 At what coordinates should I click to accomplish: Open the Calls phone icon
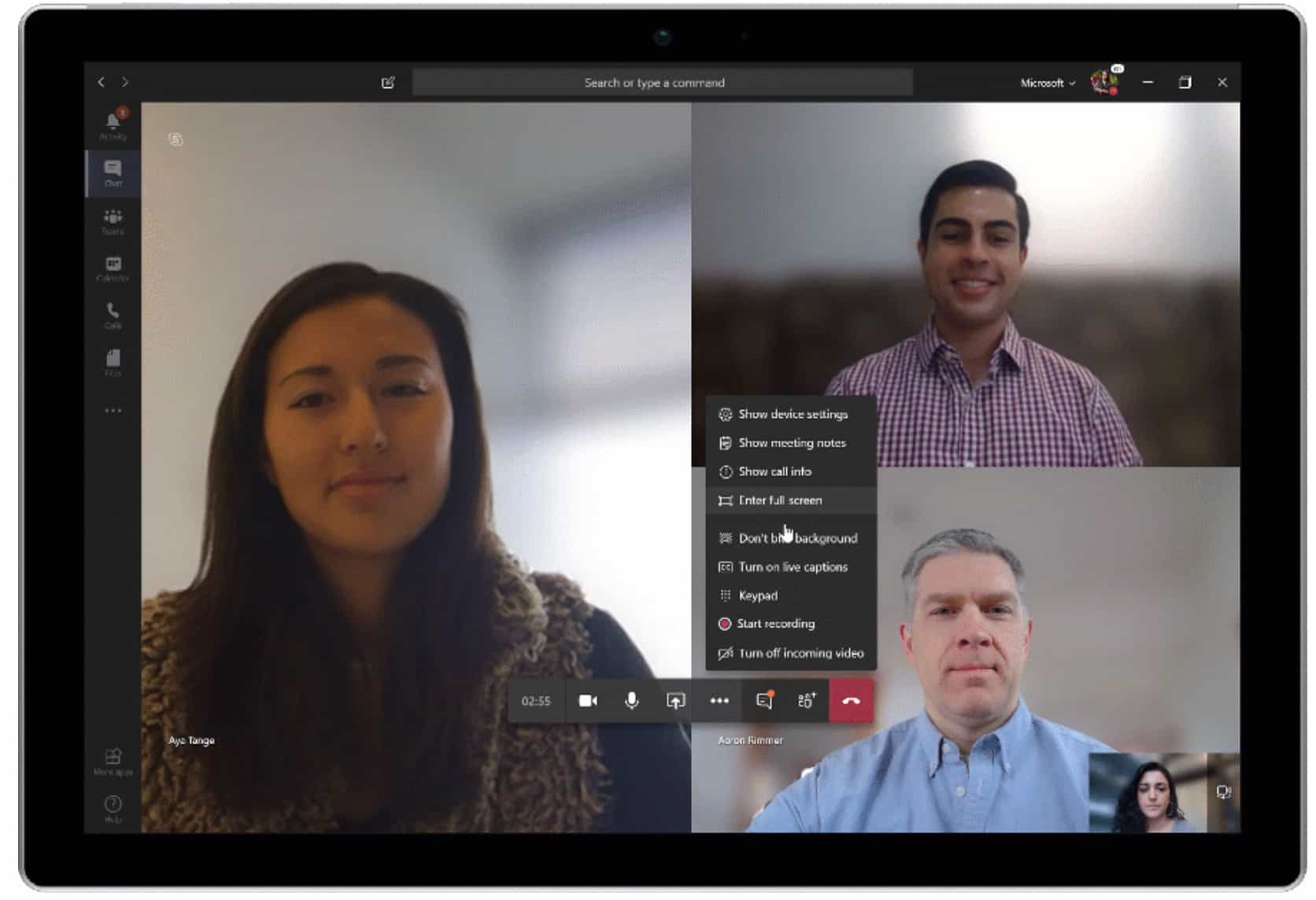113,315
